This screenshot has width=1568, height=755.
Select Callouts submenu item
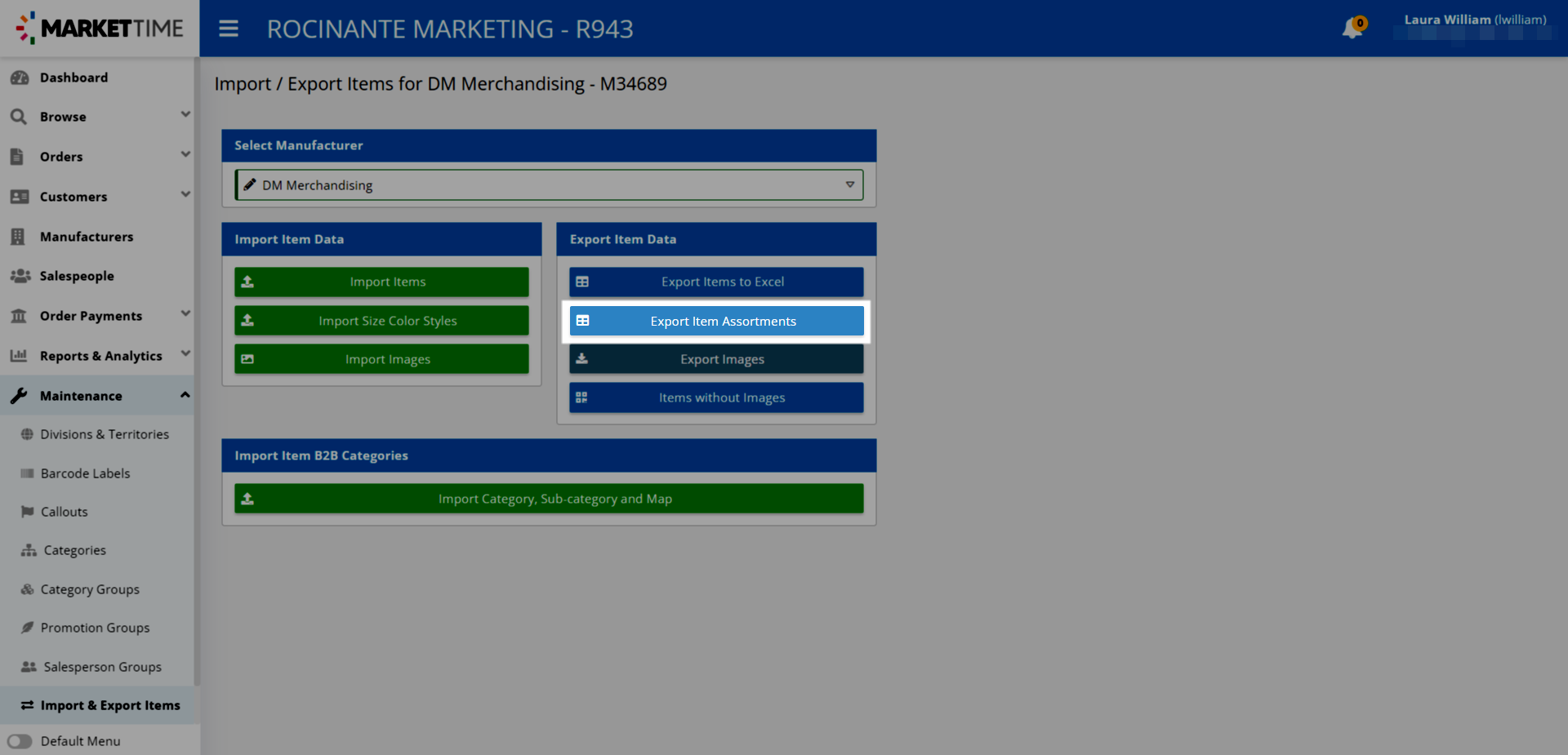click(x=98, y=512)
